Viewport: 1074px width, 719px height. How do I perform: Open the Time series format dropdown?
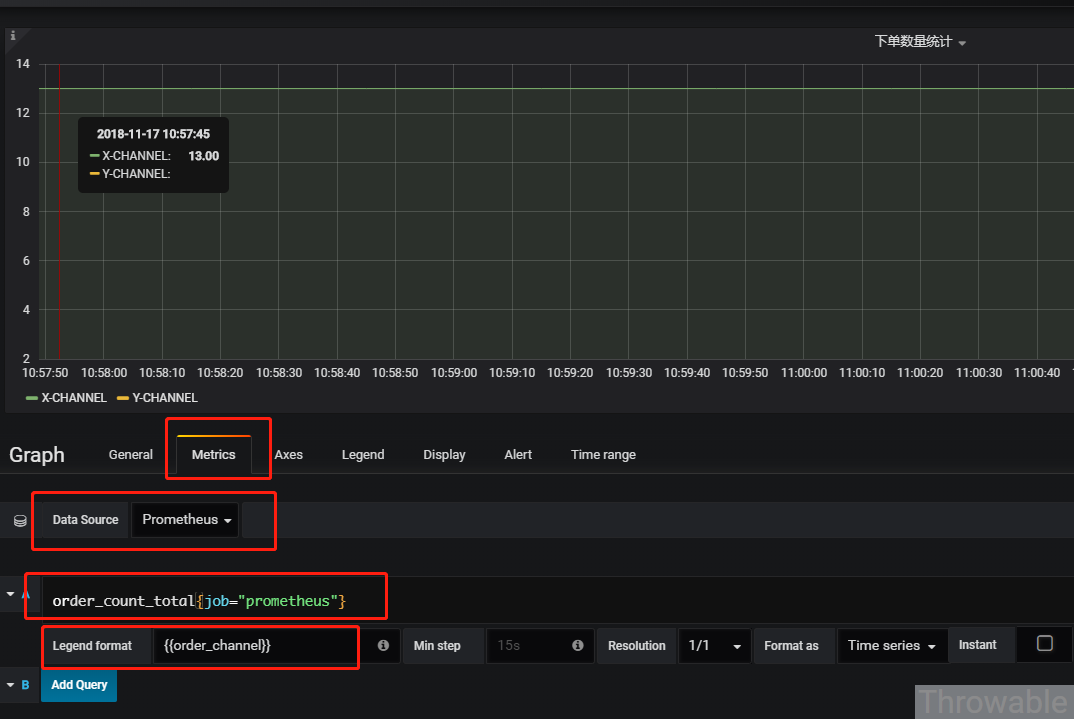coord(892,646)
